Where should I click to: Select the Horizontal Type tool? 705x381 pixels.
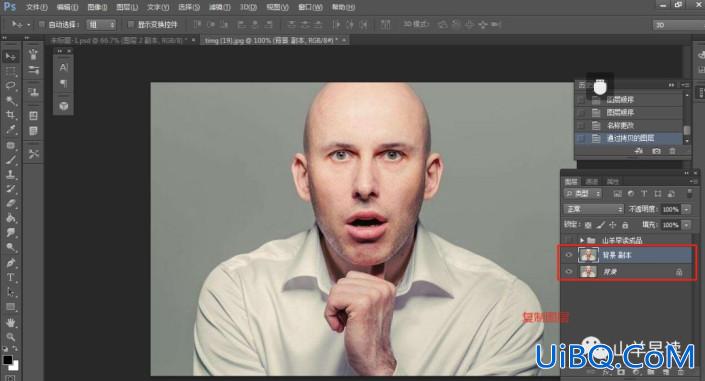point(10,278)
